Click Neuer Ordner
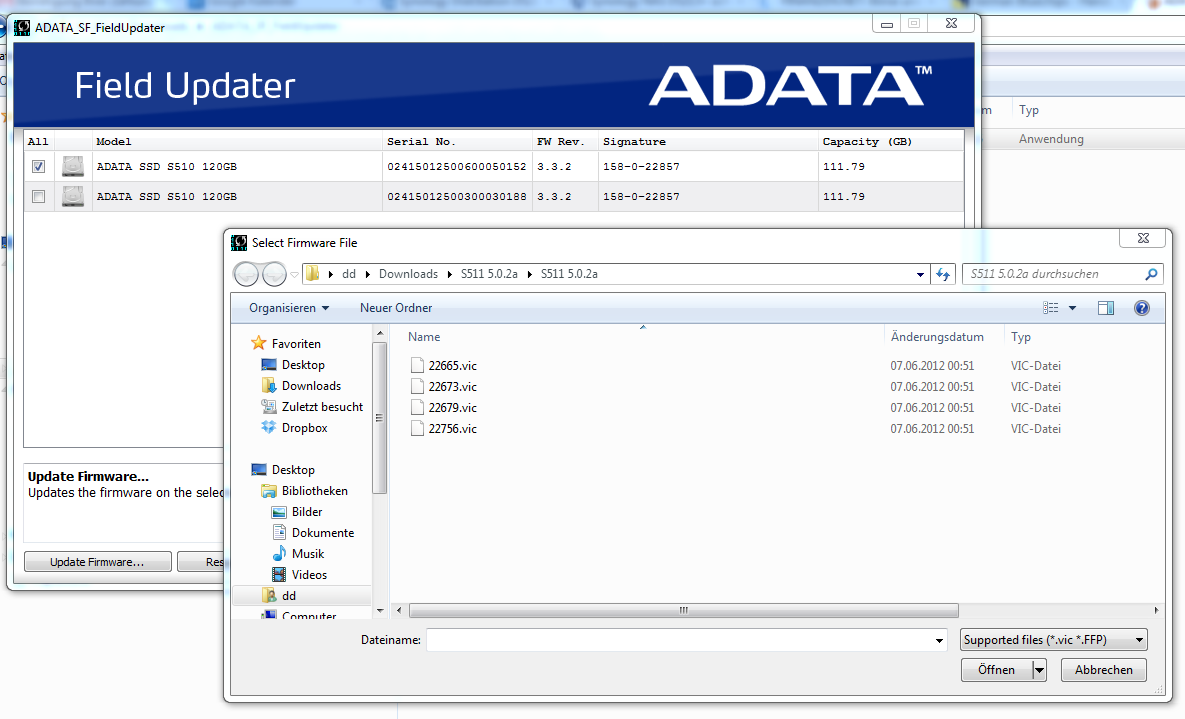The width and height of the screenshot is (1185, 719). pyautogui.click(x=396, y=308)
